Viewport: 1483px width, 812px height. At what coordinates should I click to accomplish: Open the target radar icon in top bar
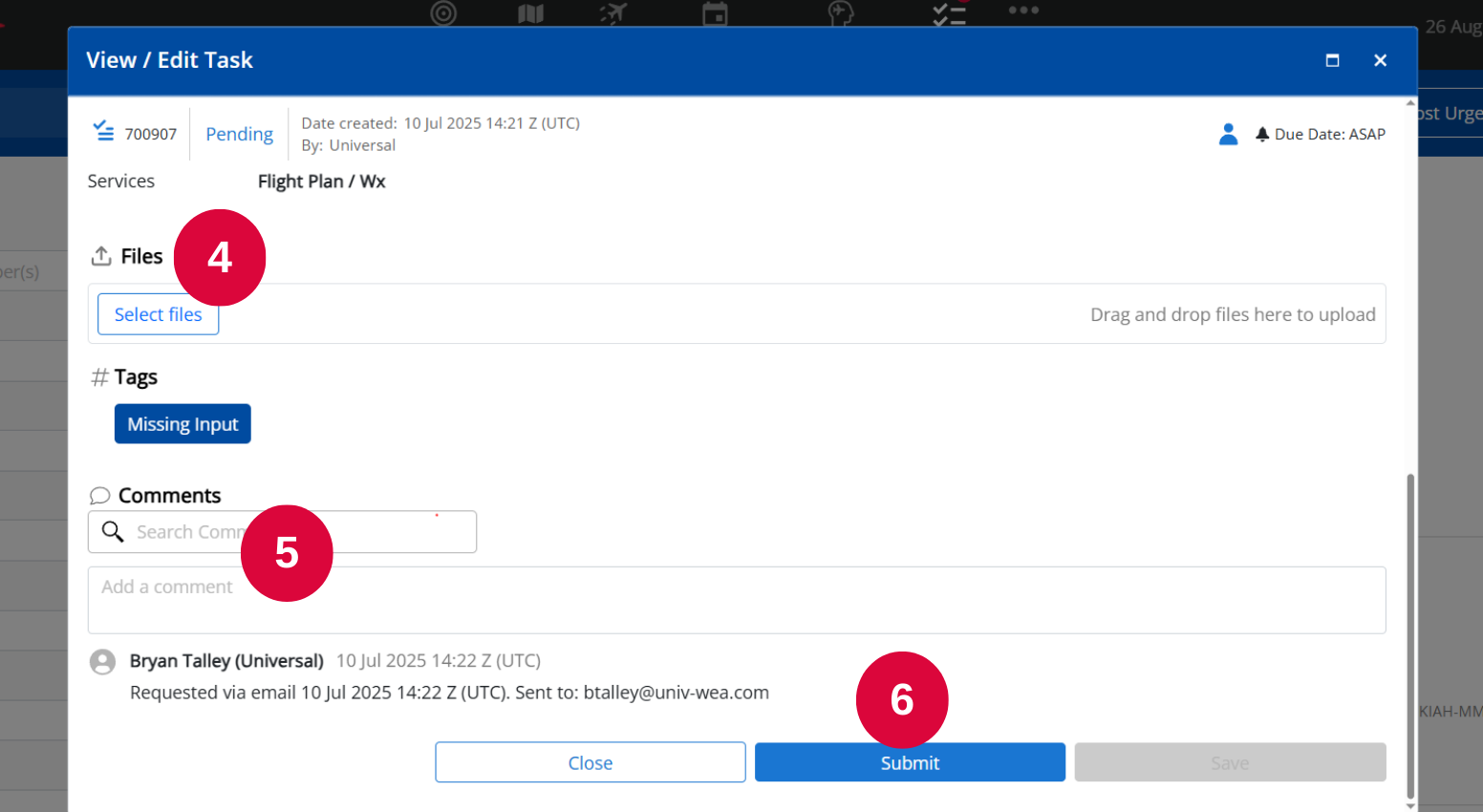(443, 12)
